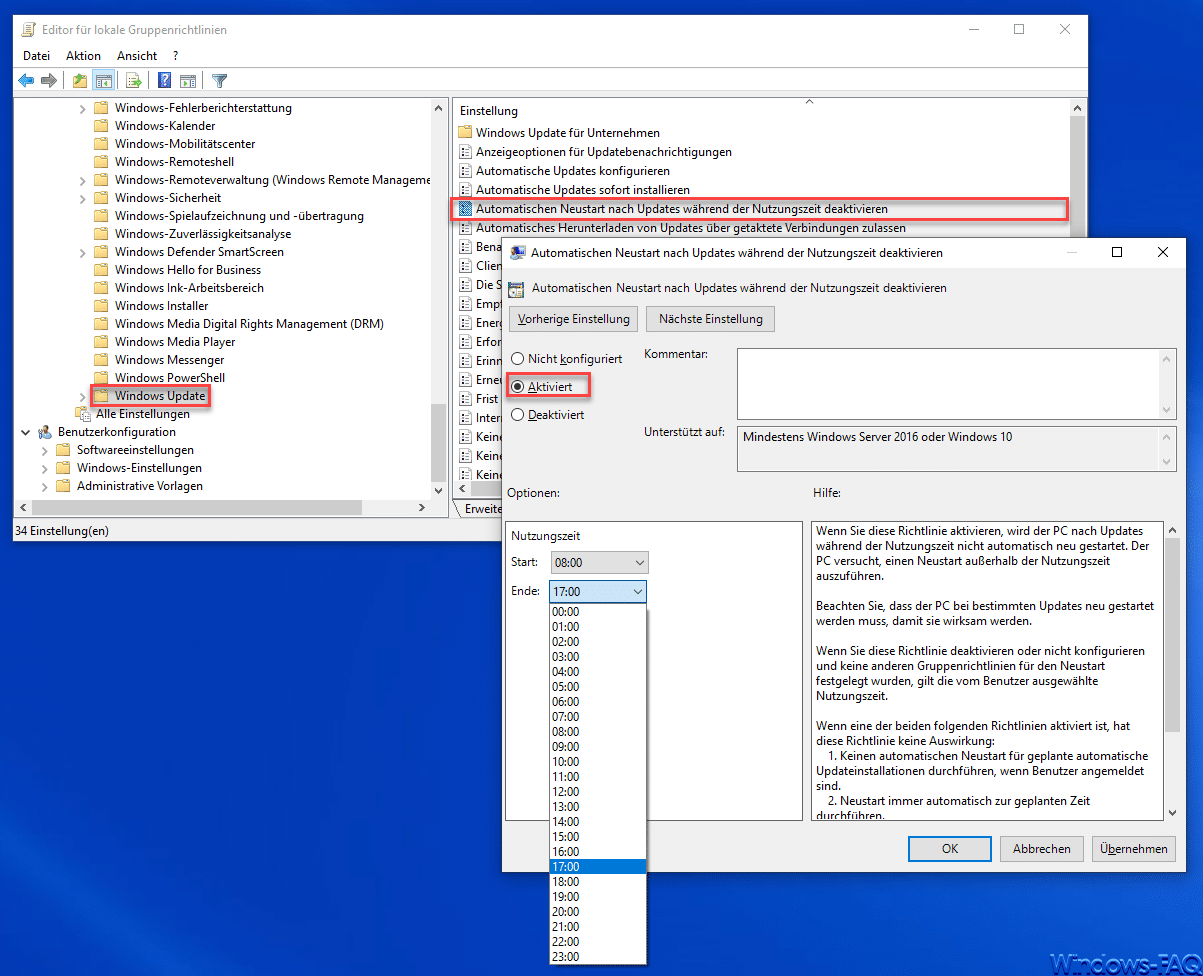Viewport: 1203px width, 976px height.
Task: Click the folder icon of Windows Media Player
Action: (x=100, y=342)
